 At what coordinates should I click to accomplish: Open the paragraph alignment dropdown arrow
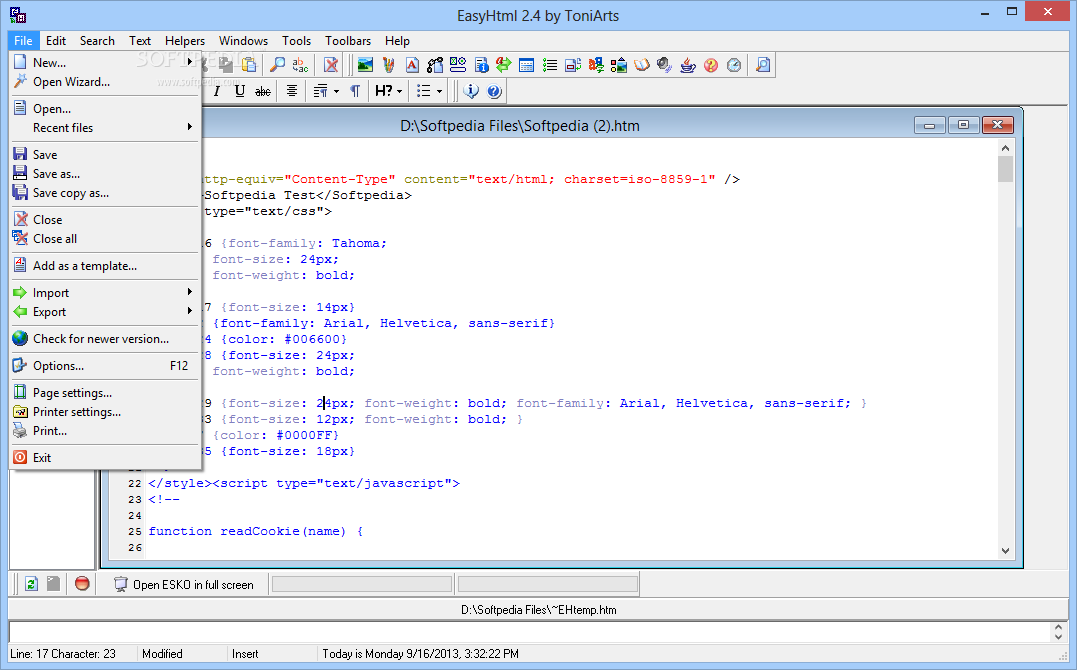coord(336,91)
